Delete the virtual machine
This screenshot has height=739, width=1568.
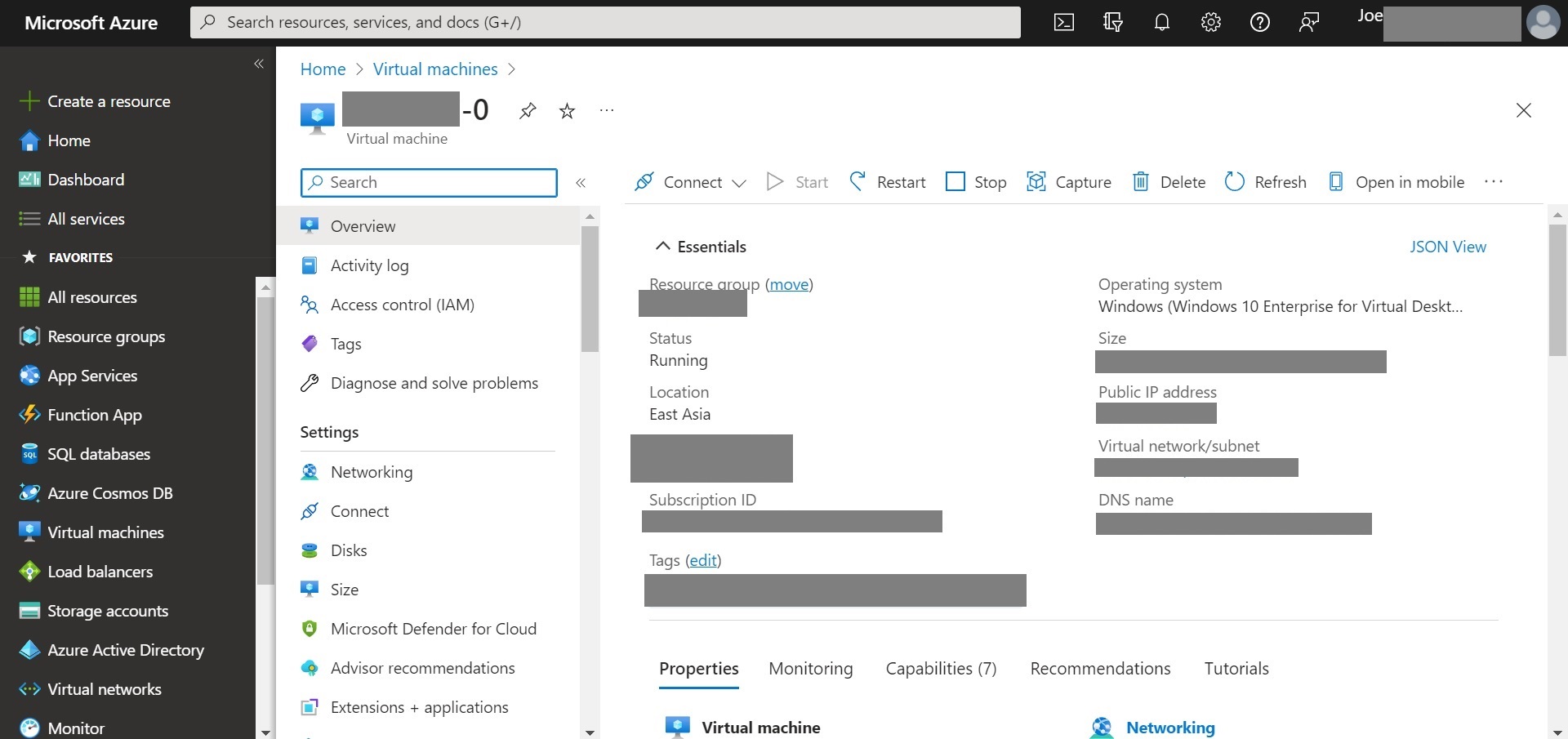(1168, 181)
